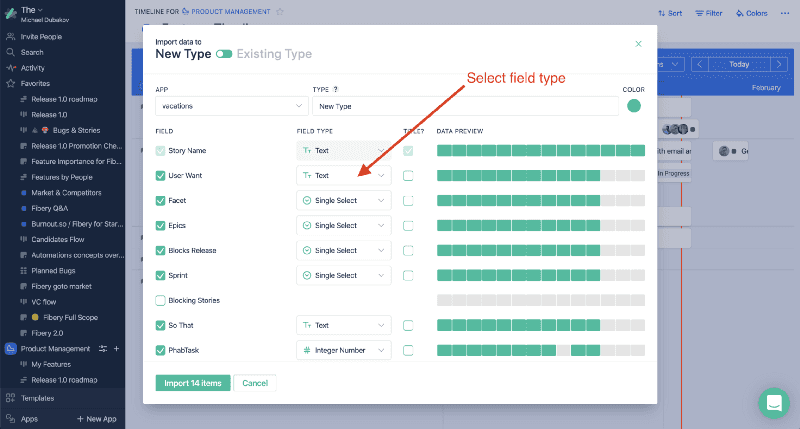
Task: Uncheck the So That field checkbox
Action: [160, 325]
